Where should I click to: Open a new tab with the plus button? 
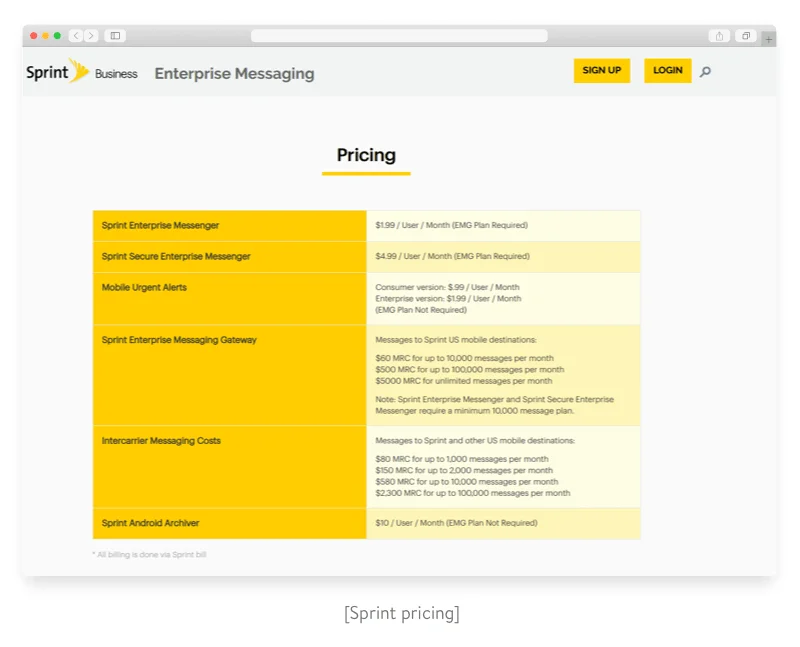(768, 39)
